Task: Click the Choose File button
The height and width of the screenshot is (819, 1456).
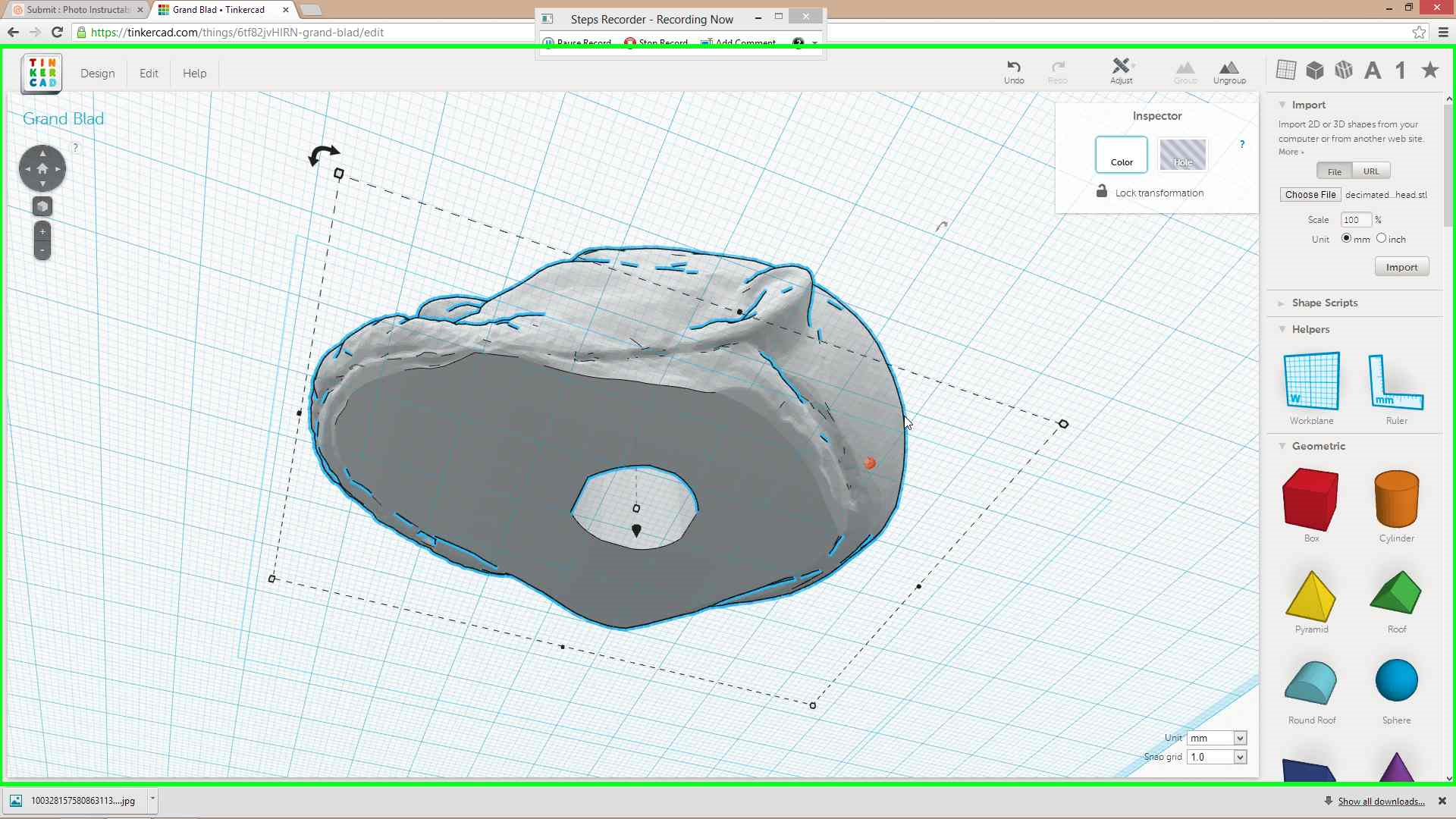Action: coord(1310,195)
